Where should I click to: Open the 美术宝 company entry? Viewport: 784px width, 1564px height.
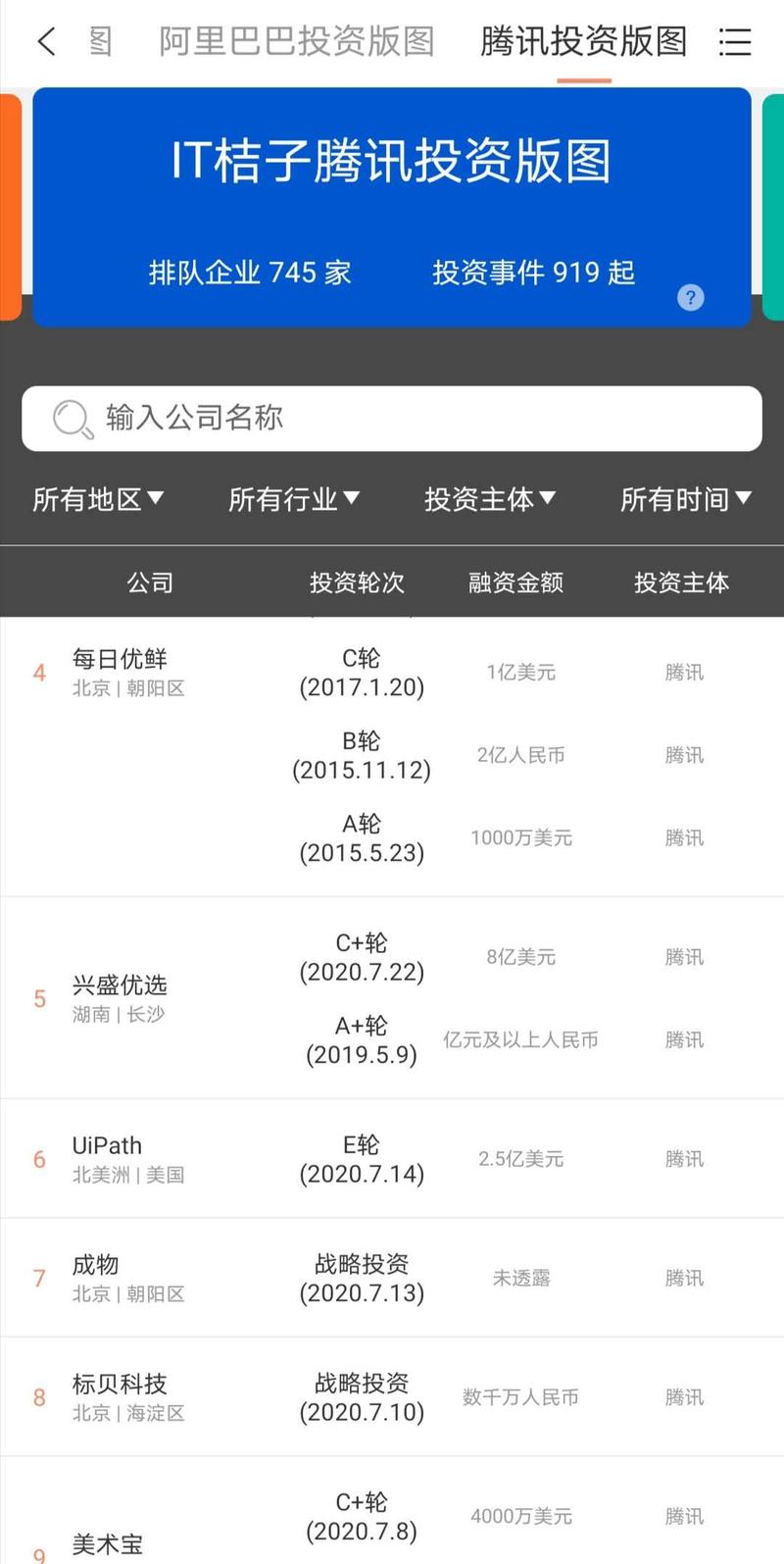pos(107,1544)
